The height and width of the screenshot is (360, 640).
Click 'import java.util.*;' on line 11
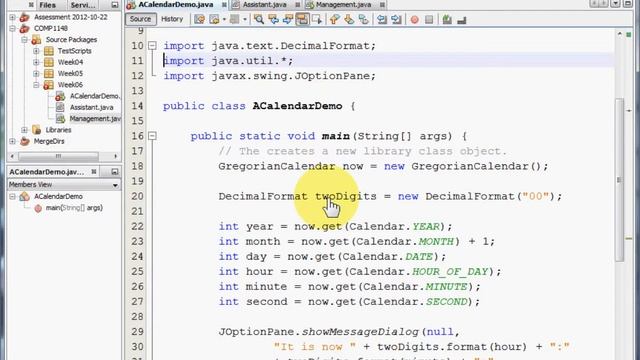(228, 61)
